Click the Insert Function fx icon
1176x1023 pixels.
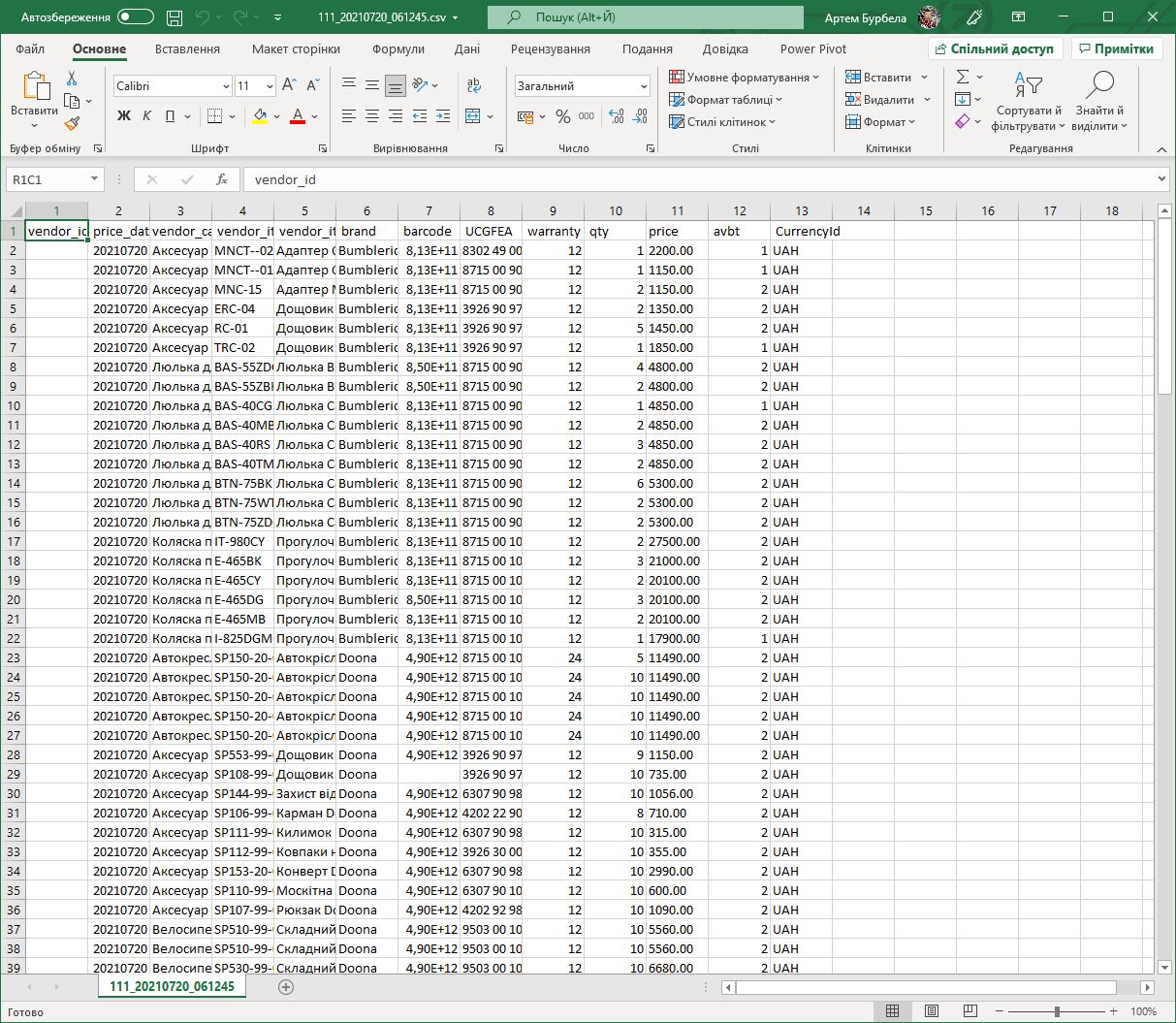(222, 179)
